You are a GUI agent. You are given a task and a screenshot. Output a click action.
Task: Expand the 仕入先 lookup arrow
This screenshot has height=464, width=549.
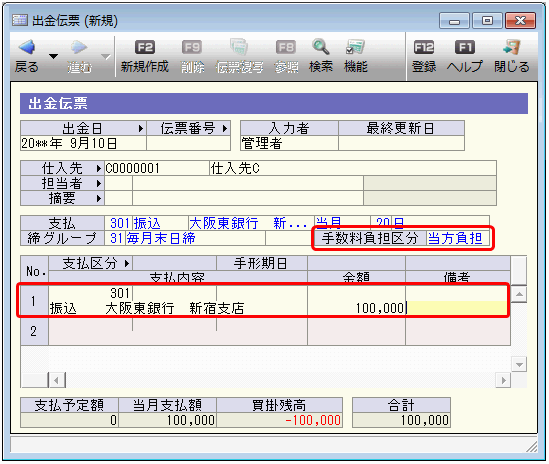coord(99,168)
